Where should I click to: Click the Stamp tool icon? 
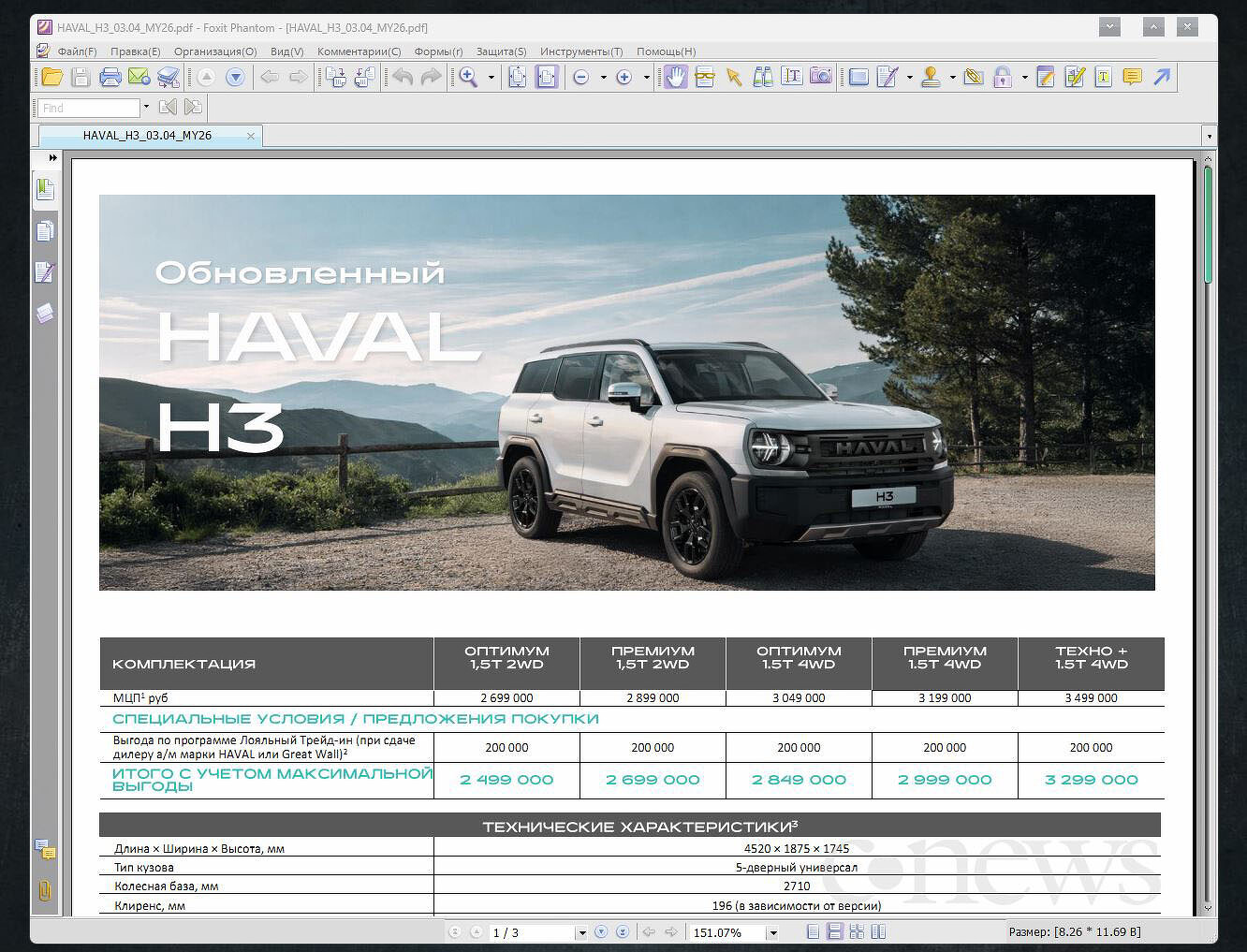coord(931,78)
